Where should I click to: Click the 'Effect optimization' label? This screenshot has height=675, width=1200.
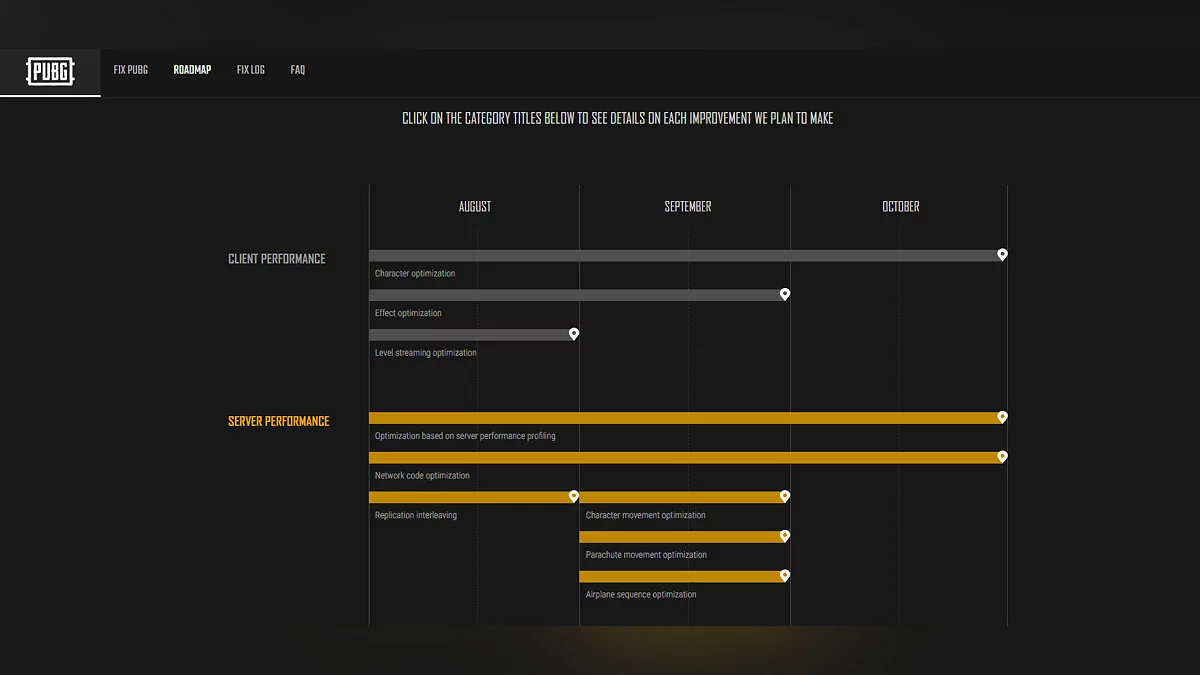pos(408,313)
